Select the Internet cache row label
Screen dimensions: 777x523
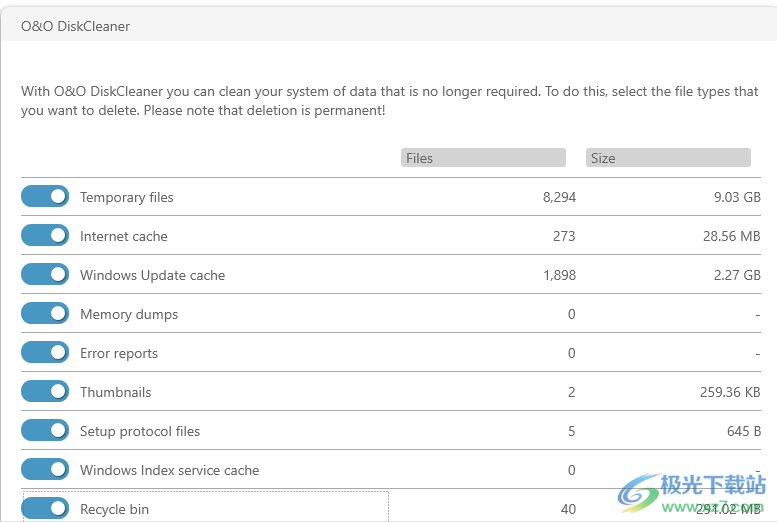tap(124, 236)
